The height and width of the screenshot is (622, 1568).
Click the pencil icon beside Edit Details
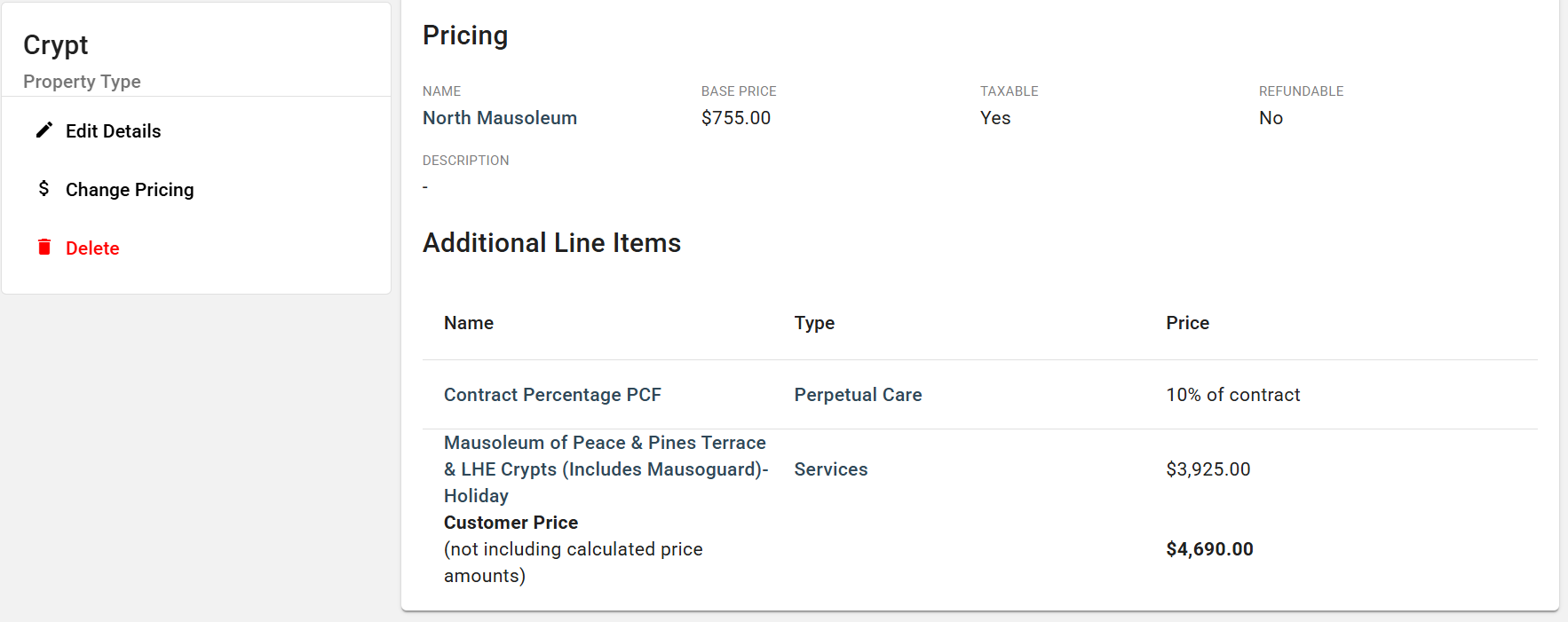(x=44, y=130)
